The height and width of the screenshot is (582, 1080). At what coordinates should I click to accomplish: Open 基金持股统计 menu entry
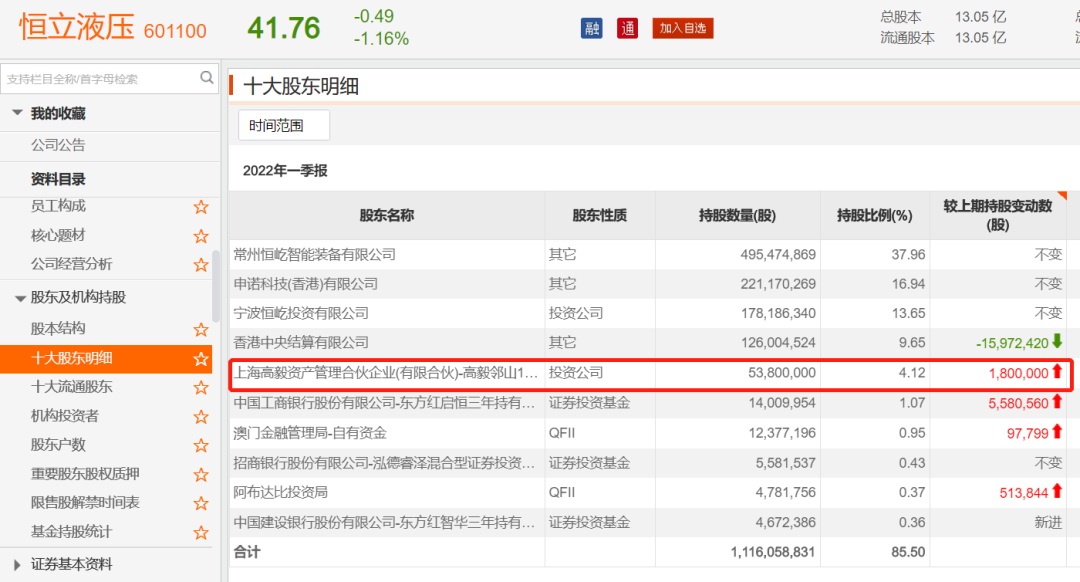pos(71,531)
